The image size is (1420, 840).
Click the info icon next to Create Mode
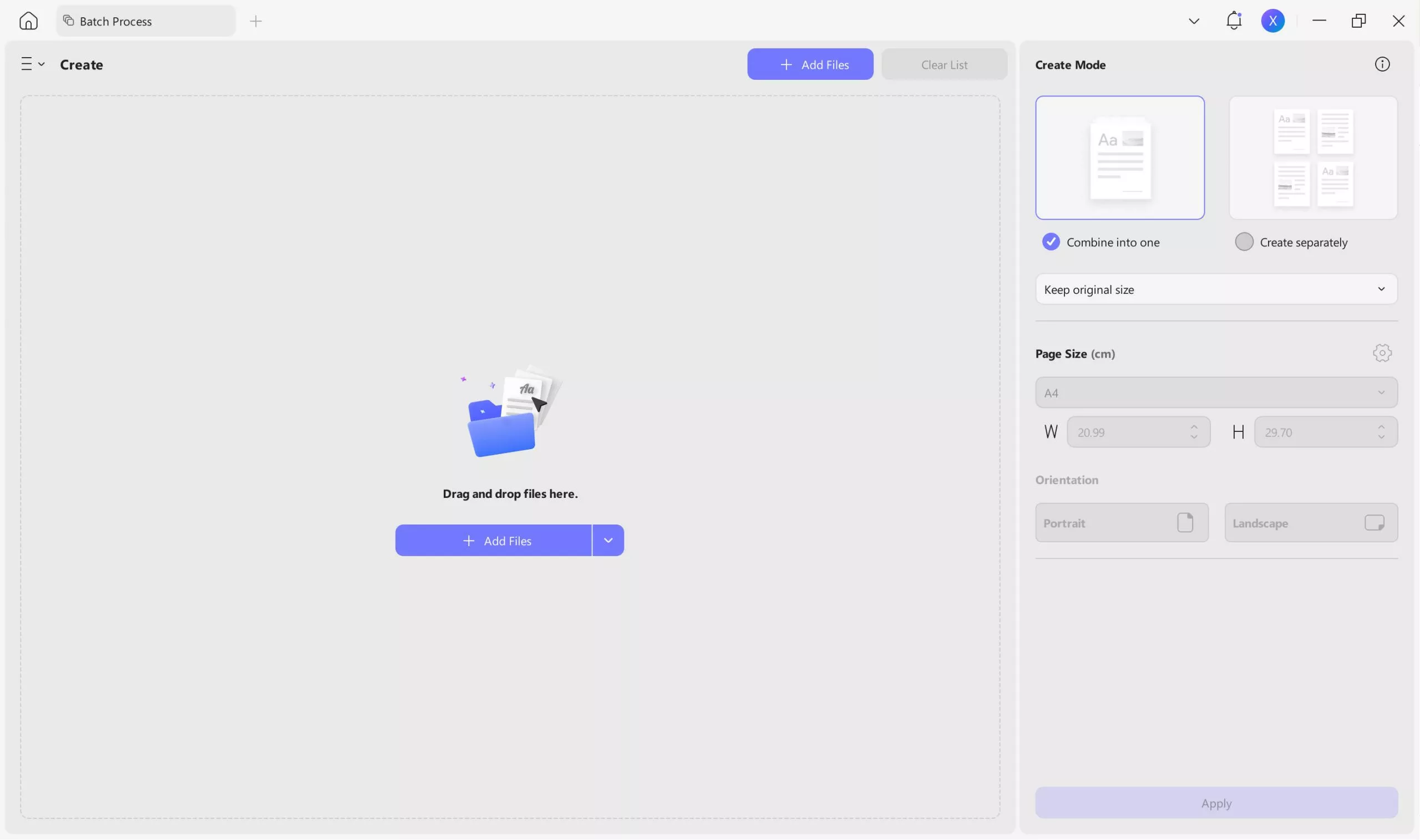click(1382, 63)
